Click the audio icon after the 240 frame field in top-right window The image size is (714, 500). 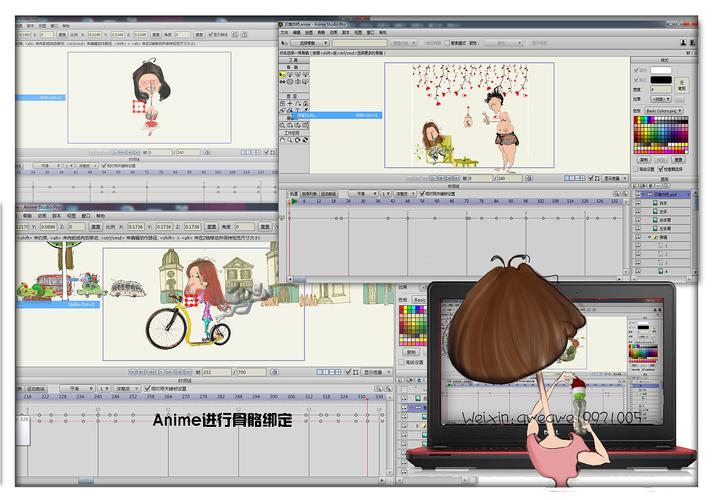(x=529, y=179)
